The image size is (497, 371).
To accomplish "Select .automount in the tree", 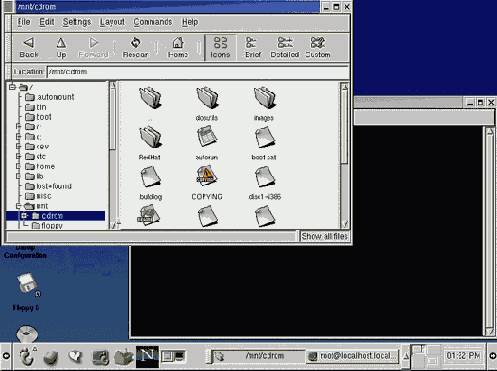I will tap(50, 97).
